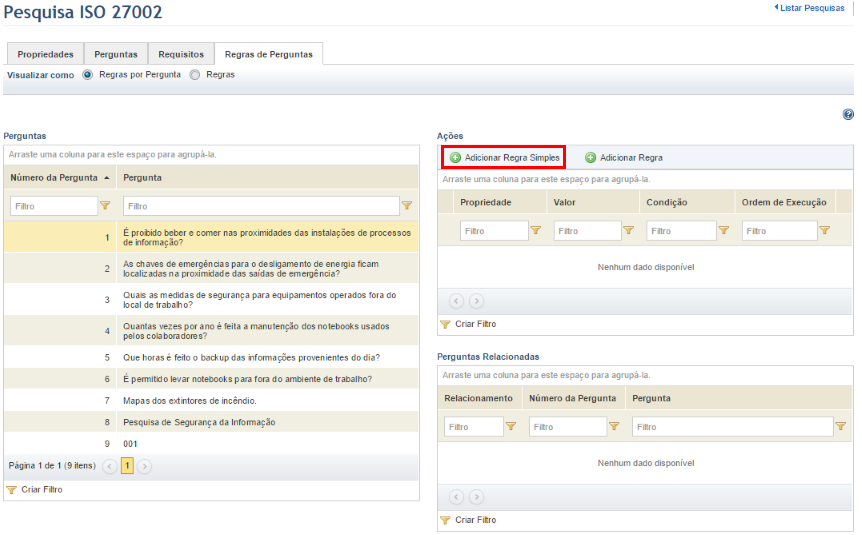Select row 9 with text '001'
This screenshot has height=535, width=862.
pos(211,443)
